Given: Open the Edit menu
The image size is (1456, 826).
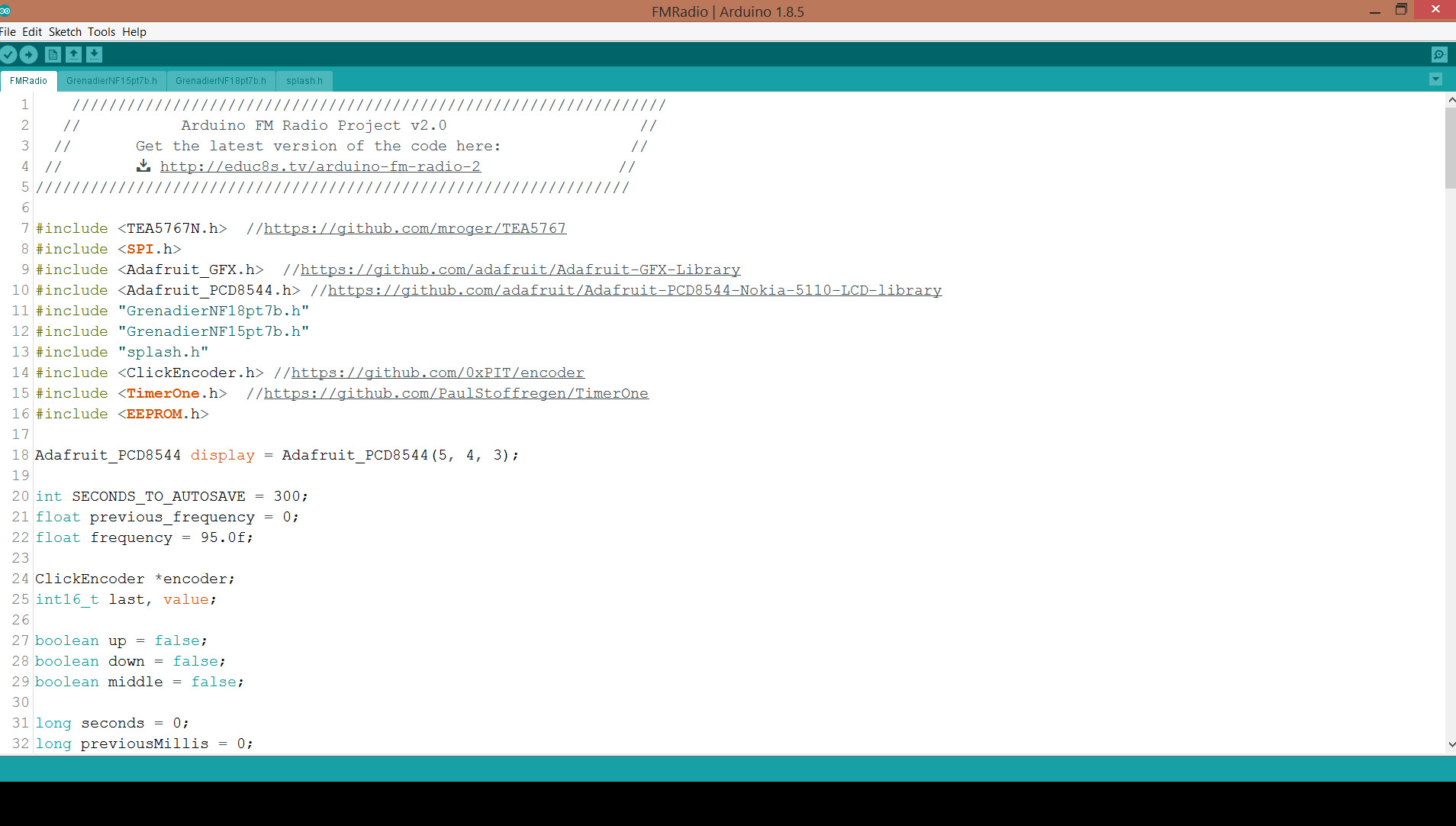Looking at the screenshot, I should [32, 31].
